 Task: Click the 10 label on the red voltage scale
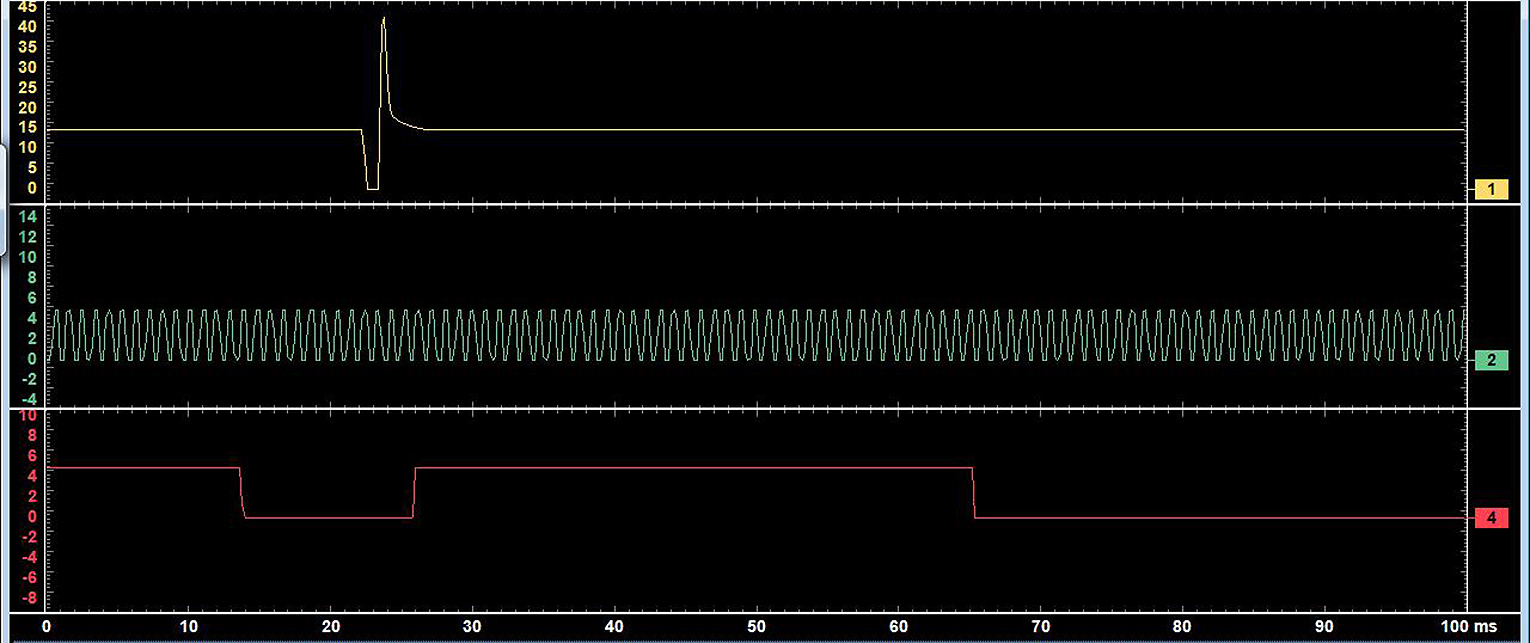pyautogui.click(x=27, y=415)
